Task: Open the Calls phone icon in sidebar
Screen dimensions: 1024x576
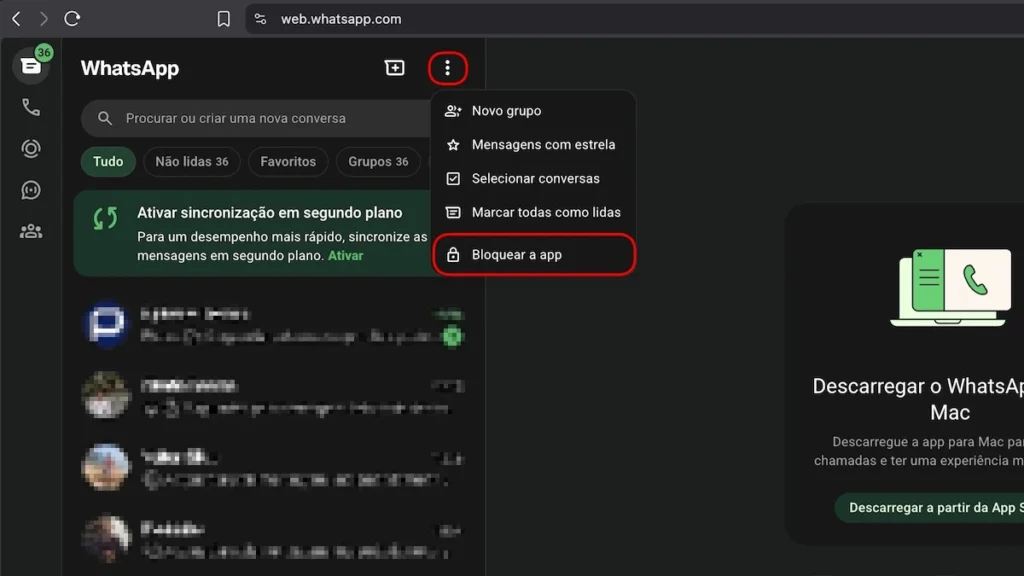Action: pos(31,107)
